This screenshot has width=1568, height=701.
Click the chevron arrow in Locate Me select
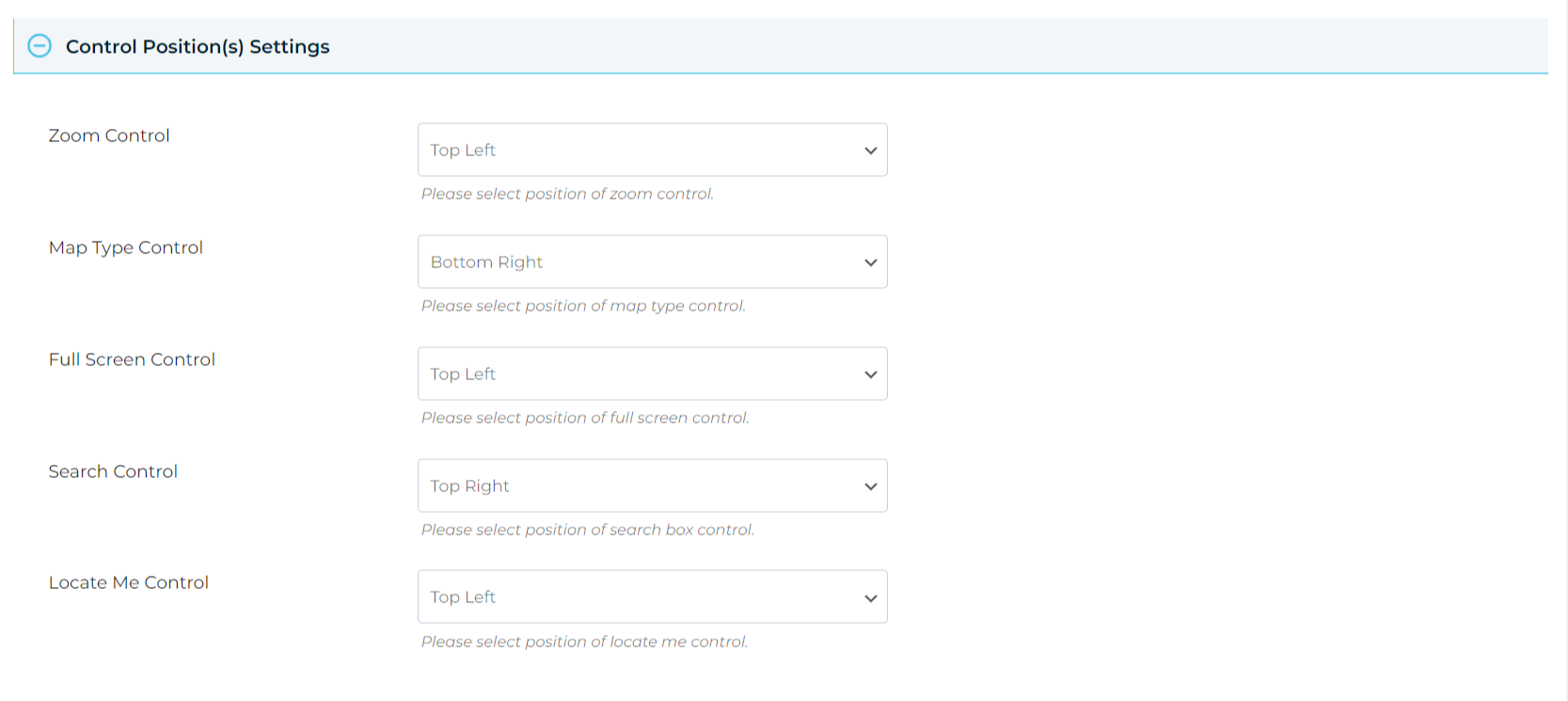pos(870,597)
